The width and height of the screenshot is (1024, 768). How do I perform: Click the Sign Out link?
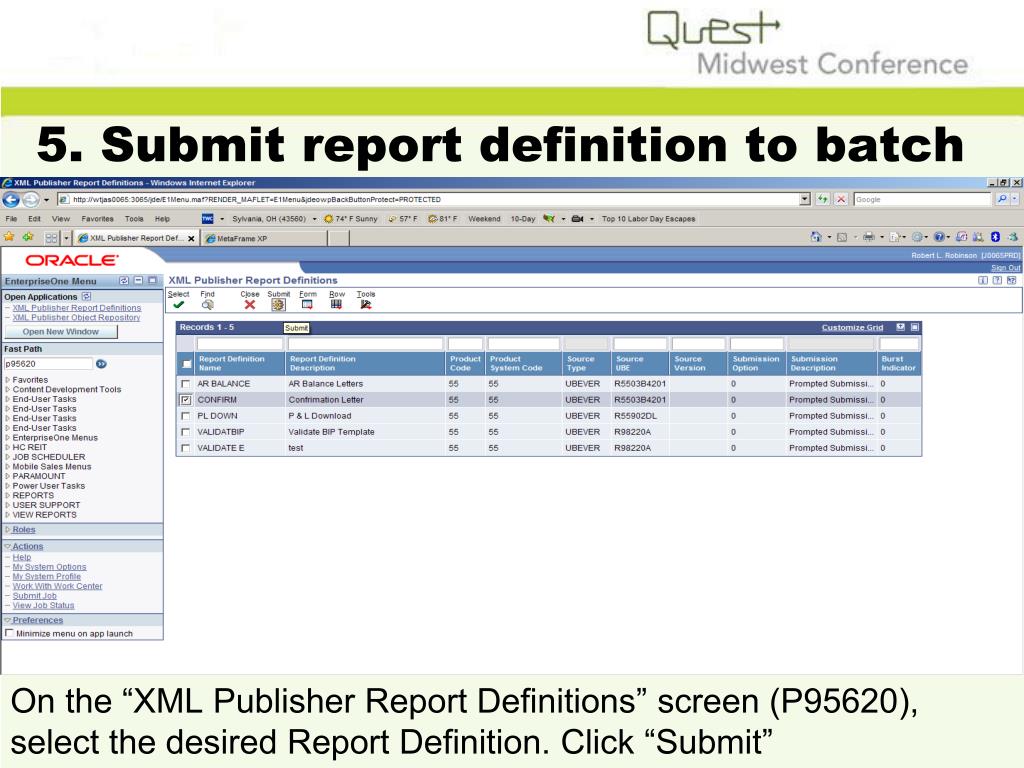pos(1005,268)
